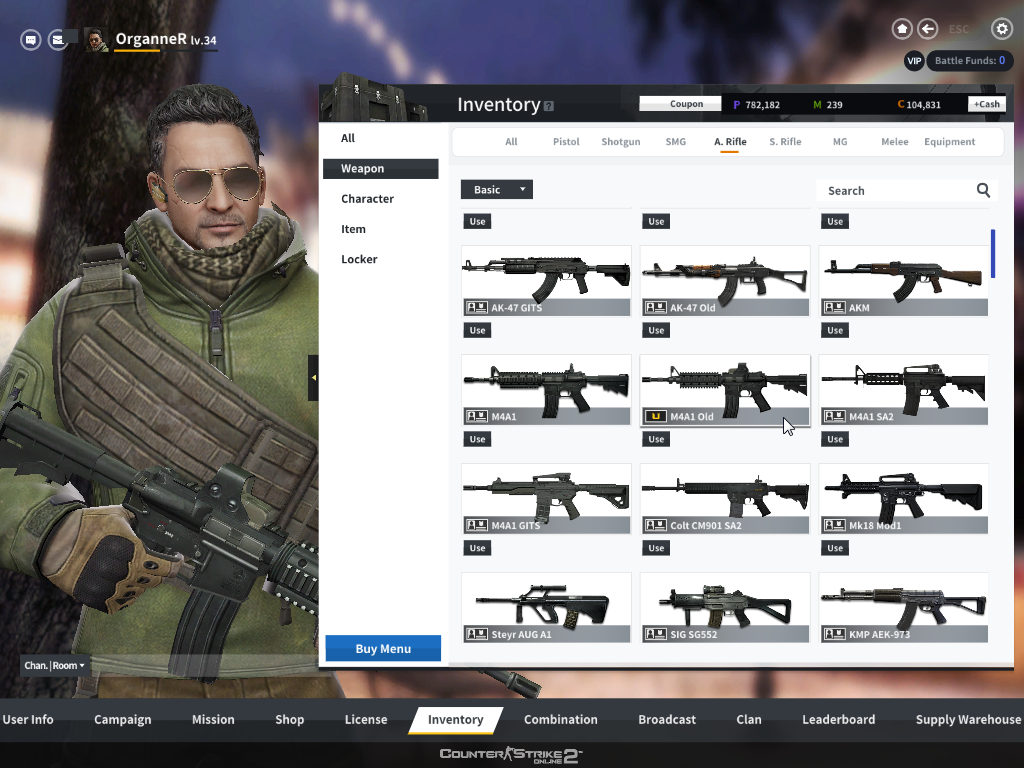Viewport: 1024px width, 768px height.
Task: Switch to the Pistol tab
Action: (566, 142)
